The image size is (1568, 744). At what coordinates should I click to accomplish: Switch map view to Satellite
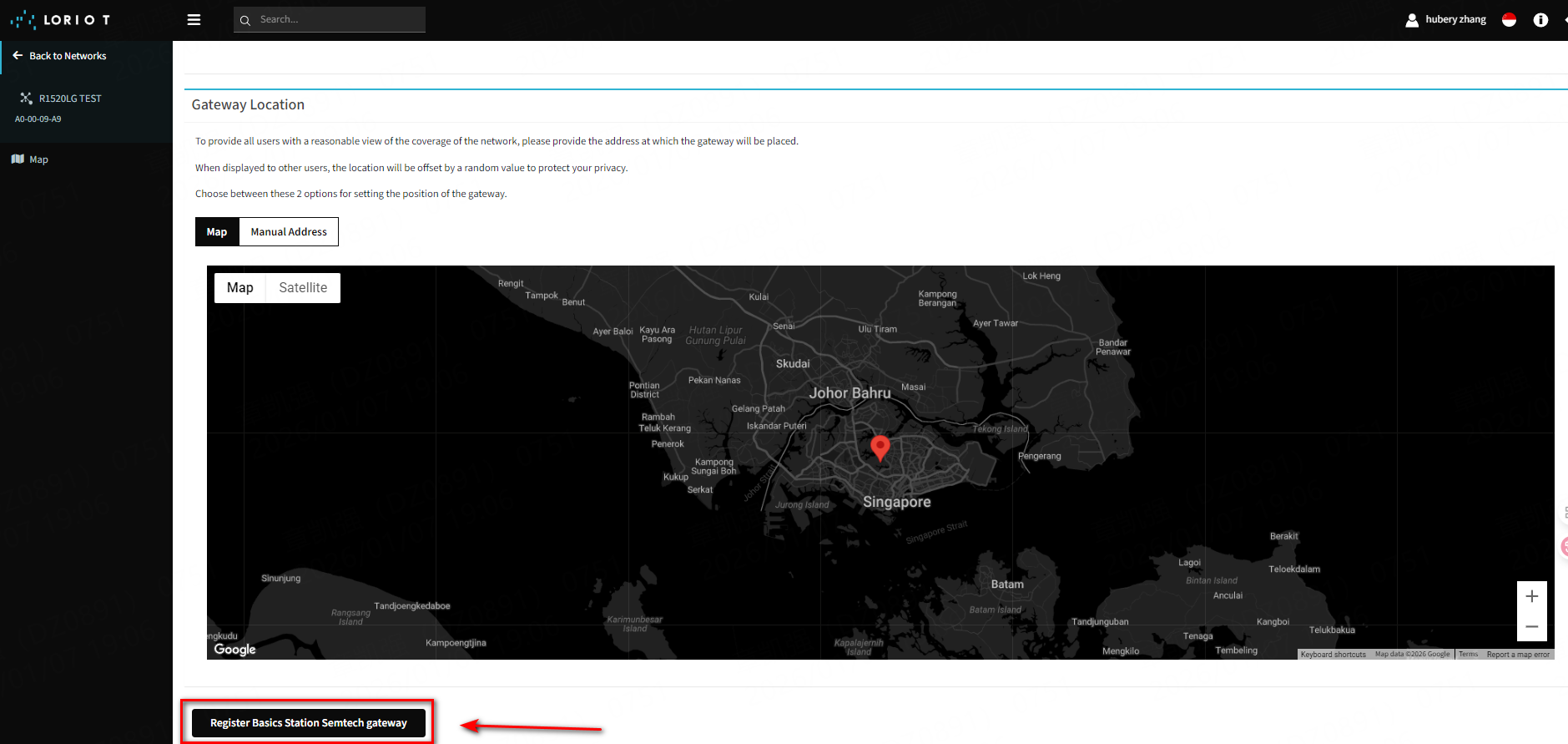click(303, 288)
